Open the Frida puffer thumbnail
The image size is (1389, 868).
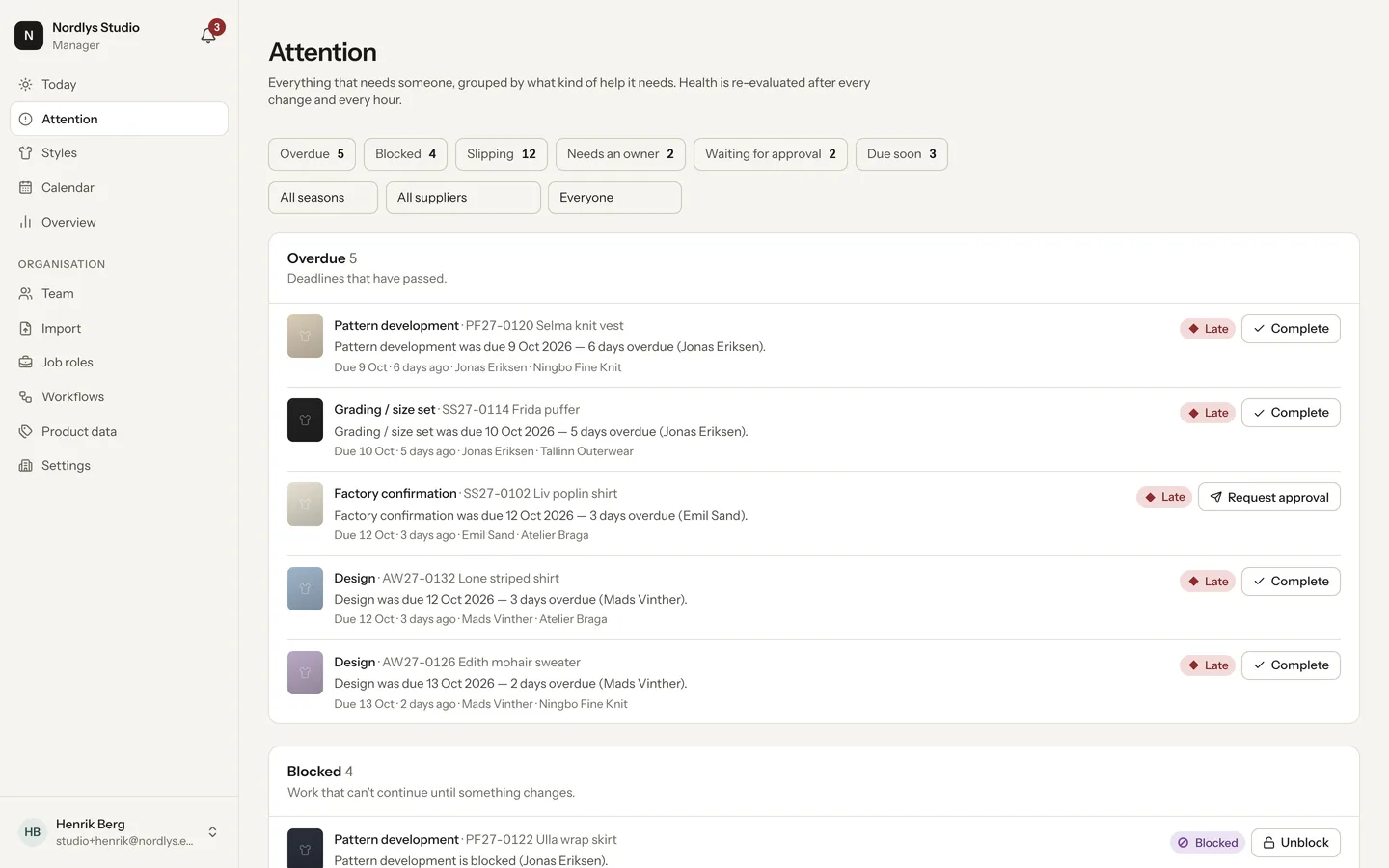[305, 420]
